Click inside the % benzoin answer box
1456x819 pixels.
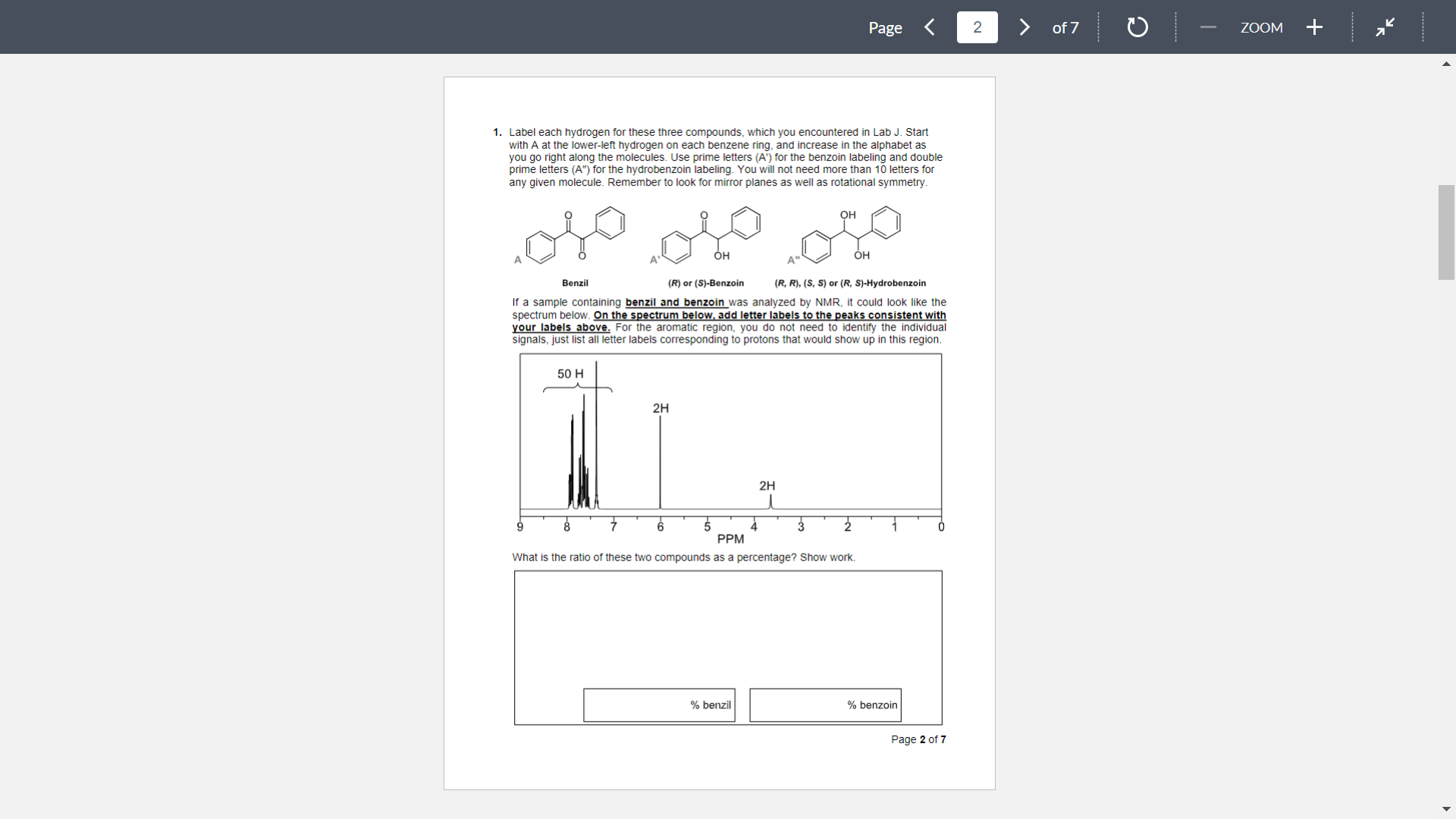pos(825,704)
